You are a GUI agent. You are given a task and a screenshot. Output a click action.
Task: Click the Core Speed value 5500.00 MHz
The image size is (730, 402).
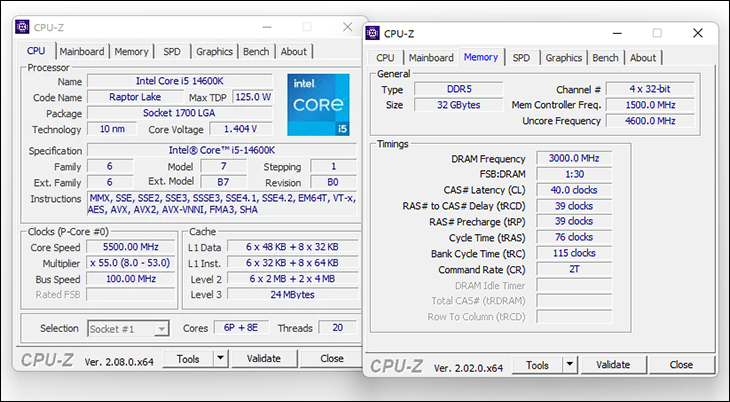131,246
